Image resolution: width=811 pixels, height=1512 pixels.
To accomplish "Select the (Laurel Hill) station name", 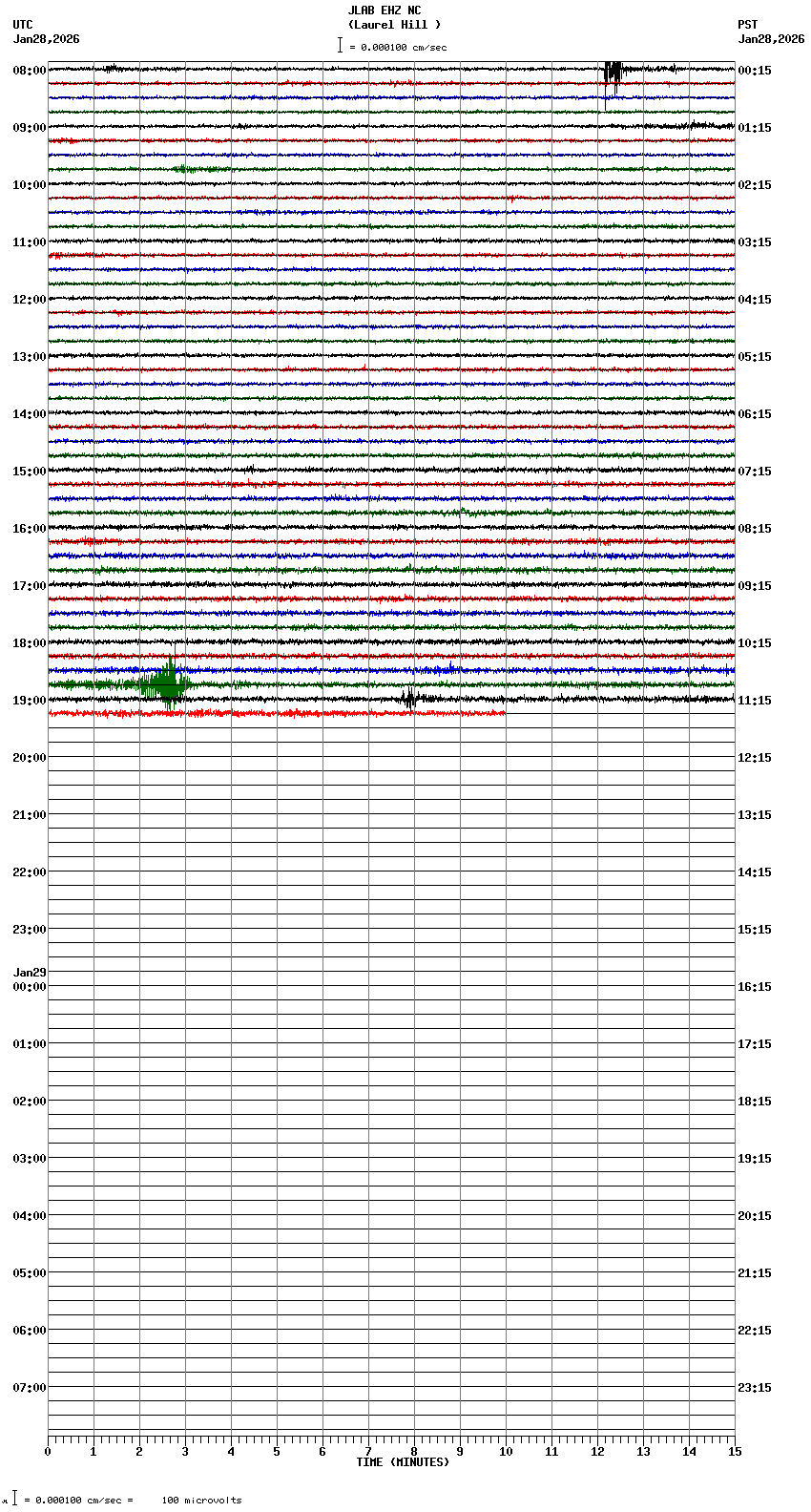I will 394,25.
